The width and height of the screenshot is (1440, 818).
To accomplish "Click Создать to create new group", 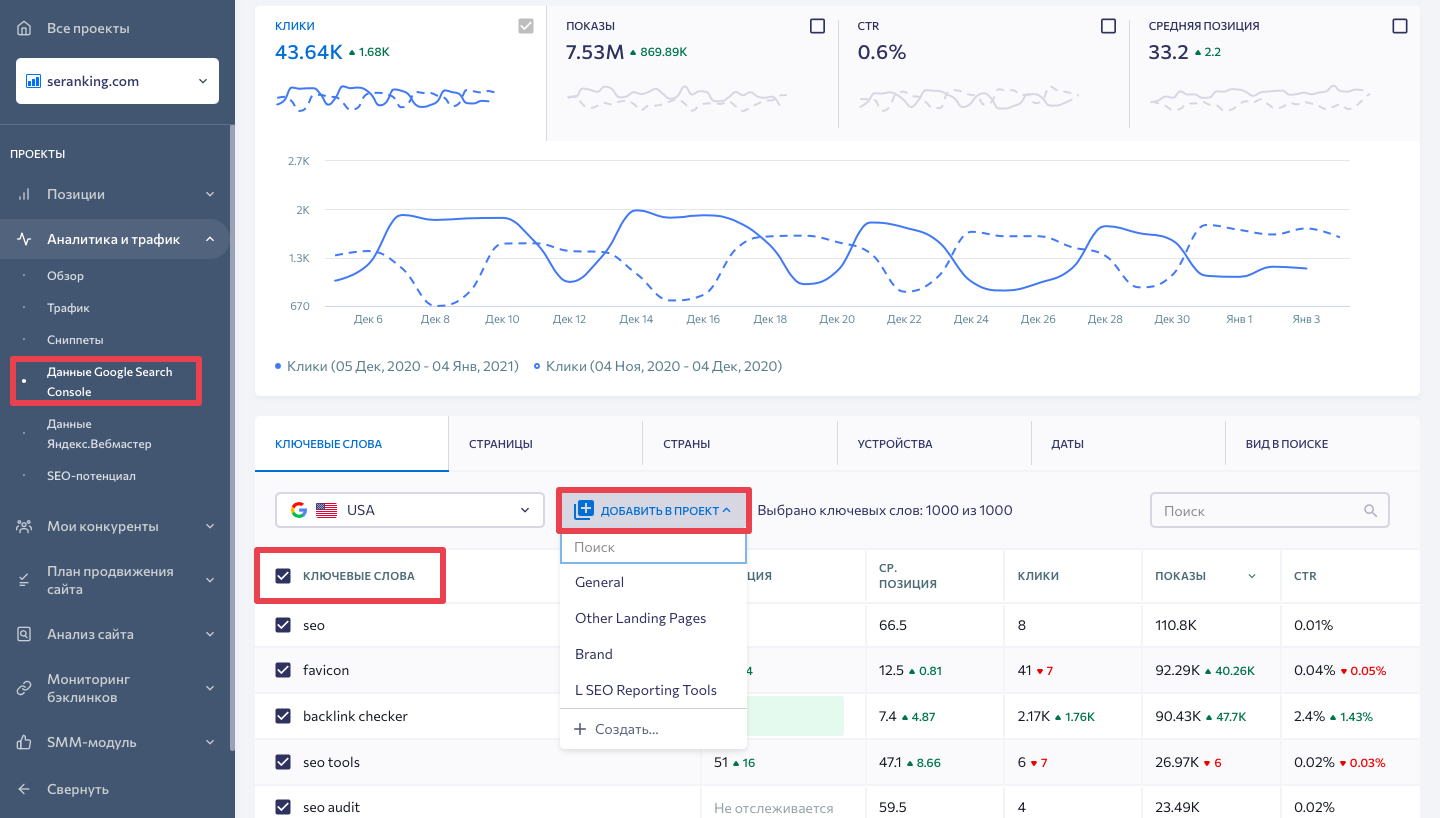I will coord(653,729).
